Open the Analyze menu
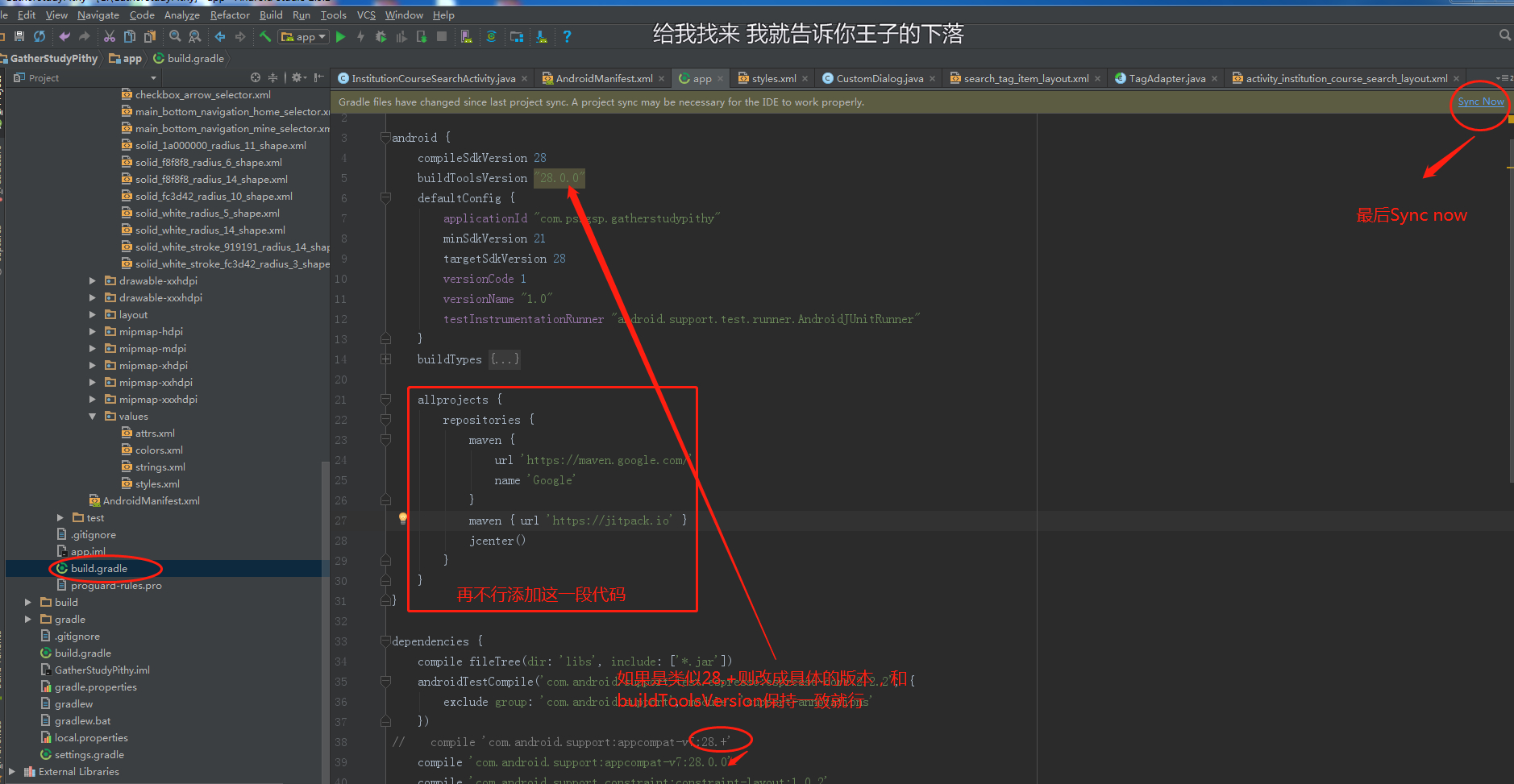1514x784 pixels. point(182,15)
